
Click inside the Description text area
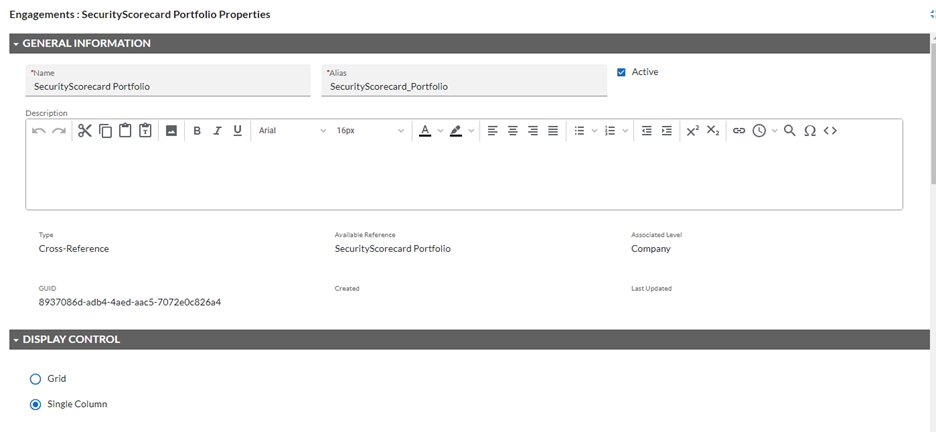coord(464,175)
